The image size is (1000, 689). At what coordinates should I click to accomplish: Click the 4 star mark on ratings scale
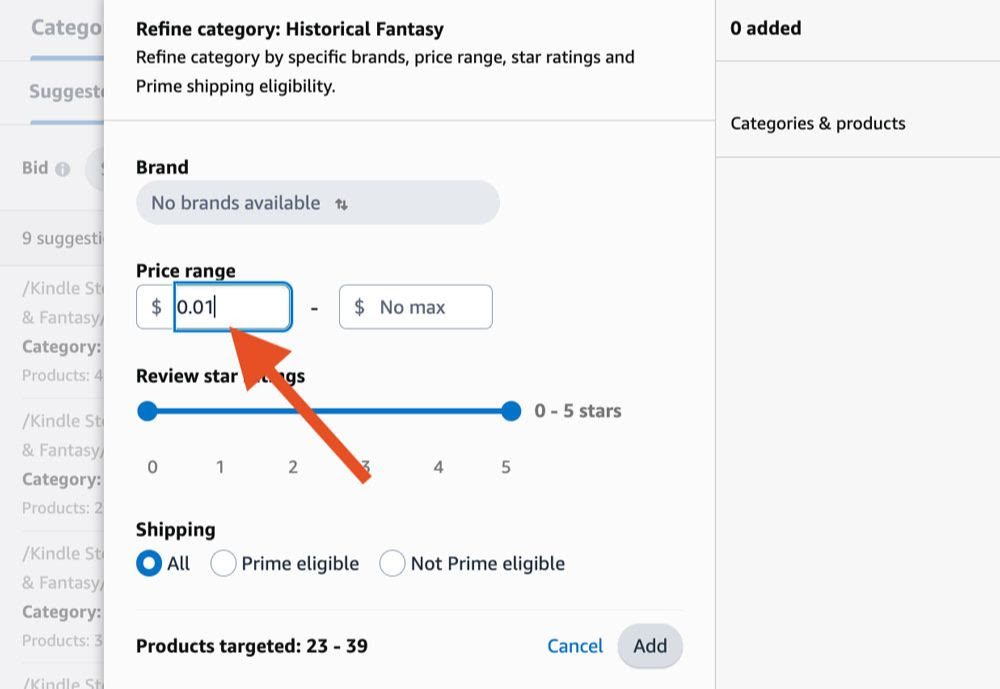pyautogui.click(x=438, y=467)
